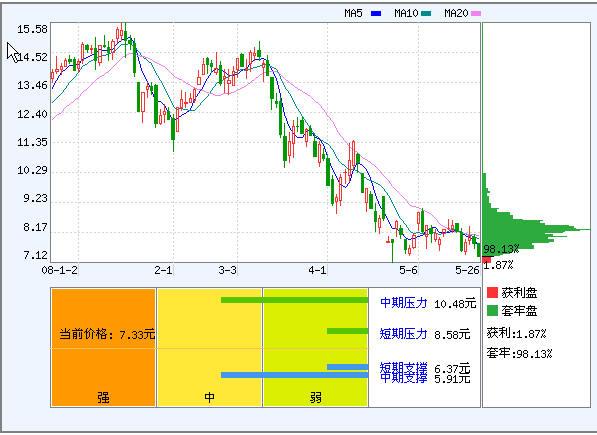Click the green 套牢盘 legend square

tap(492, 311)
